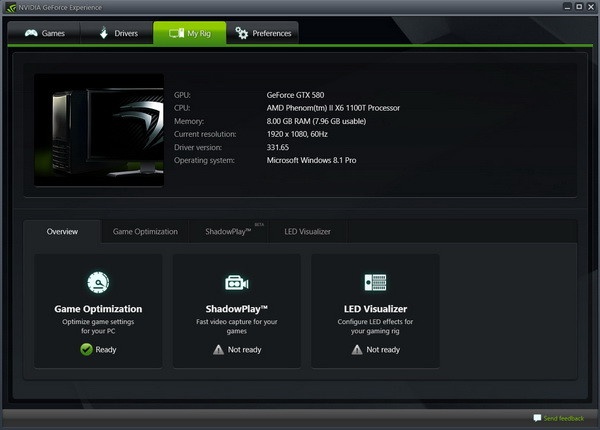Open the Game Optimization card title
The height and width of the screenshot is (430, 600).
[x=98, y=309]
